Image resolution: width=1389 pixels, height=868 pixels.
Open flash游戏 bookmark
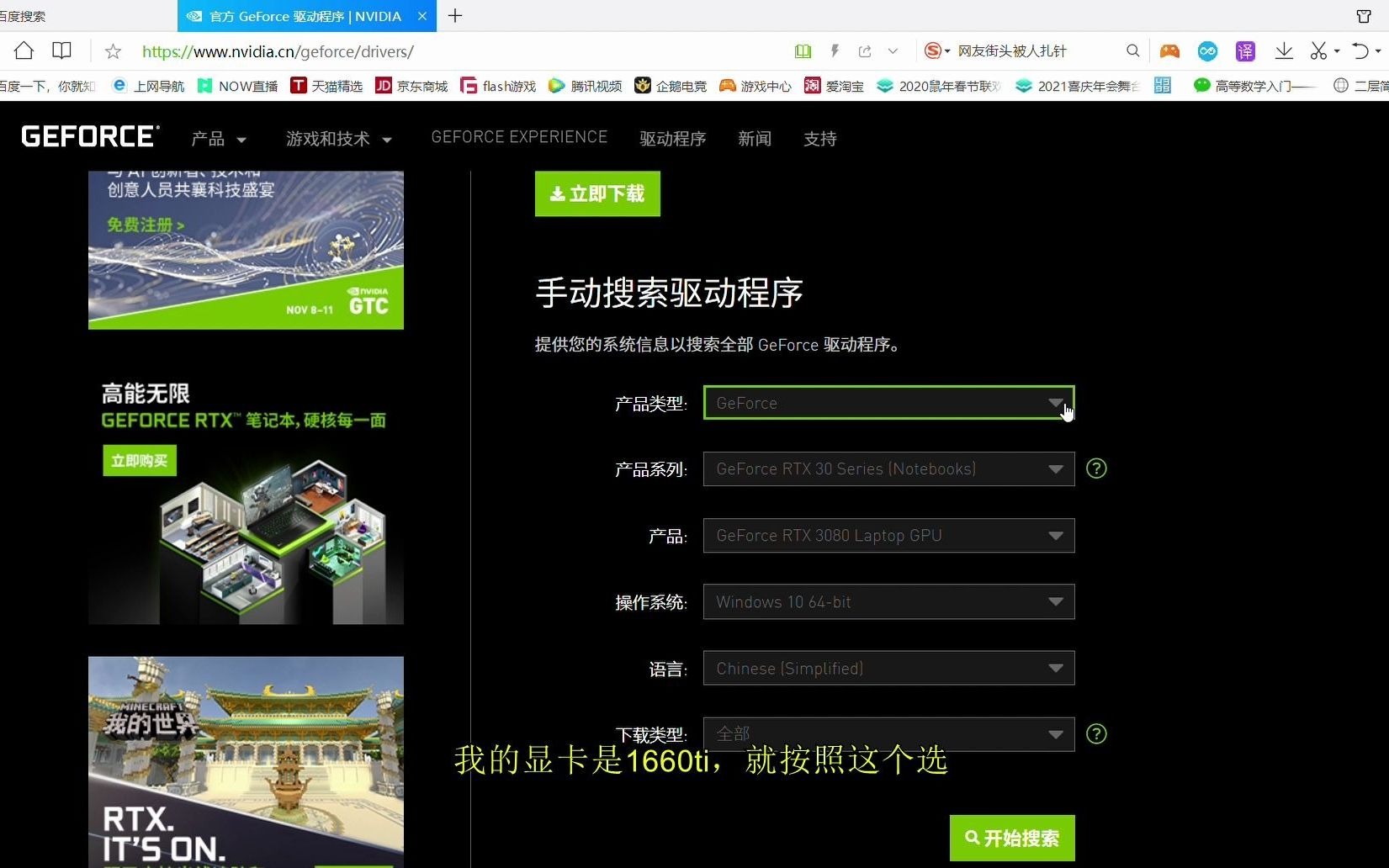pos(498,86)
